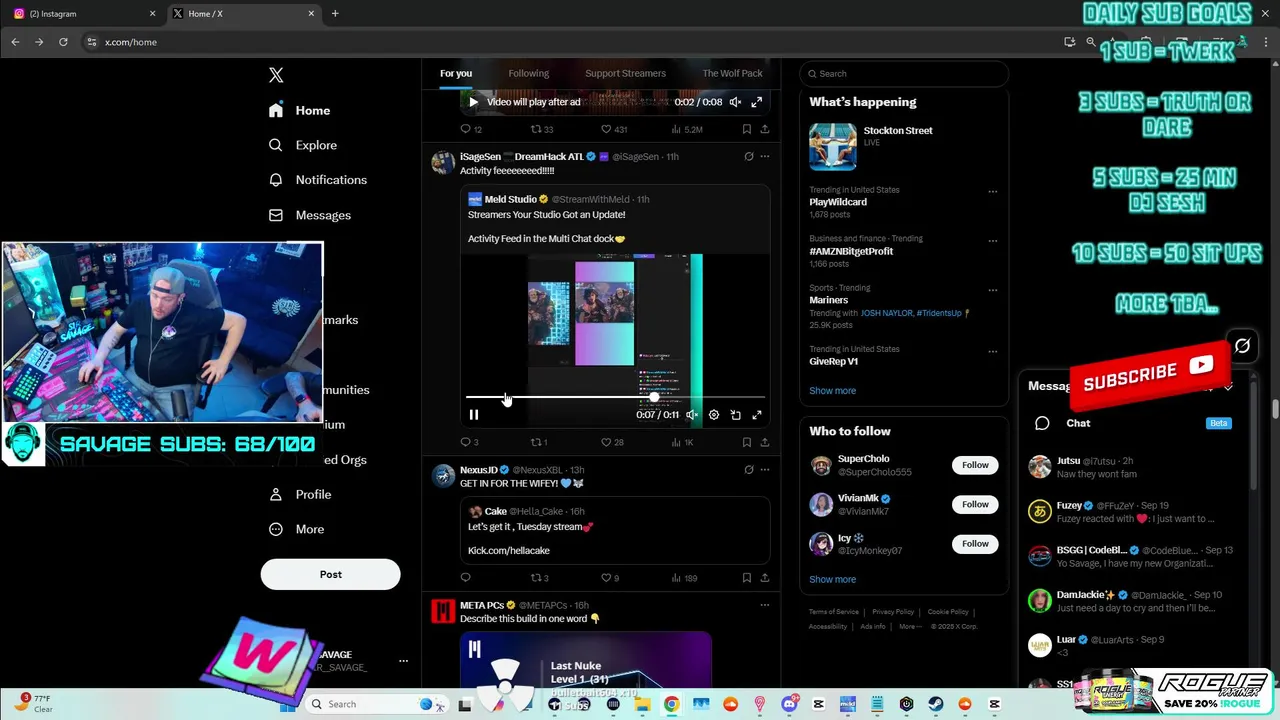Screen dimensions: 1280x720
Task: Click the X search box
Action: tap(905, 73)
